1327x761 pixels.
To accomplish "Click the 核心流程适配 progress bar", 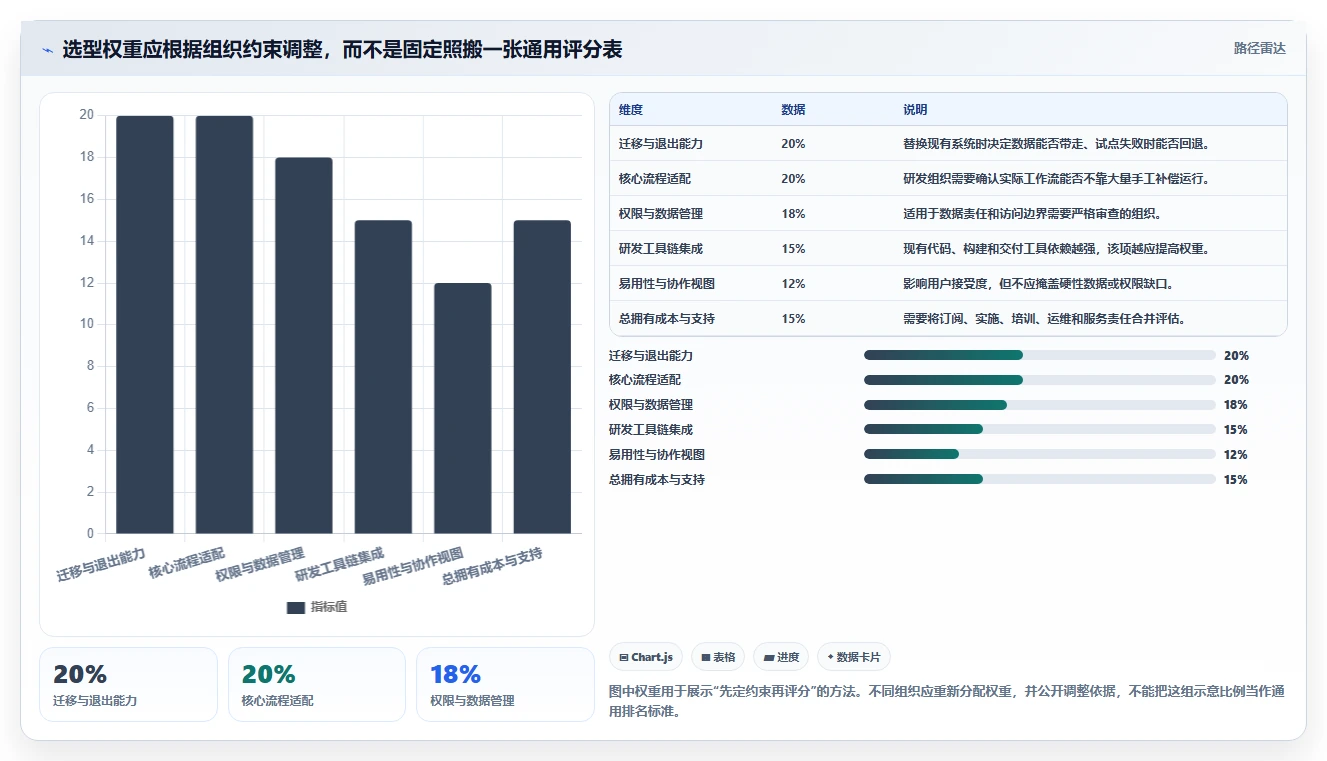I will 1040,380.
